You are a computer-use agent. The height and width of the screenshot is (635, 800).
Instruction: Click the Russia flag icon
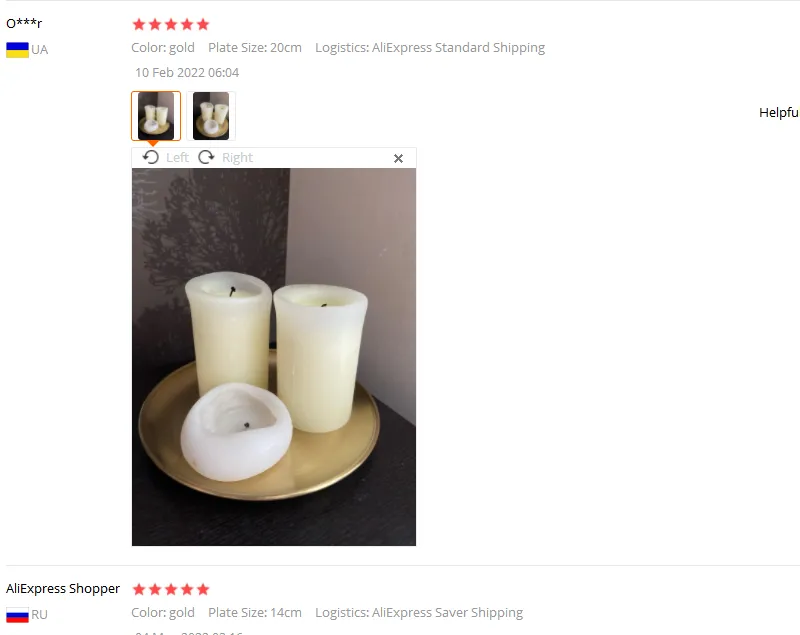pyautogui.click(x=17, y=615)
